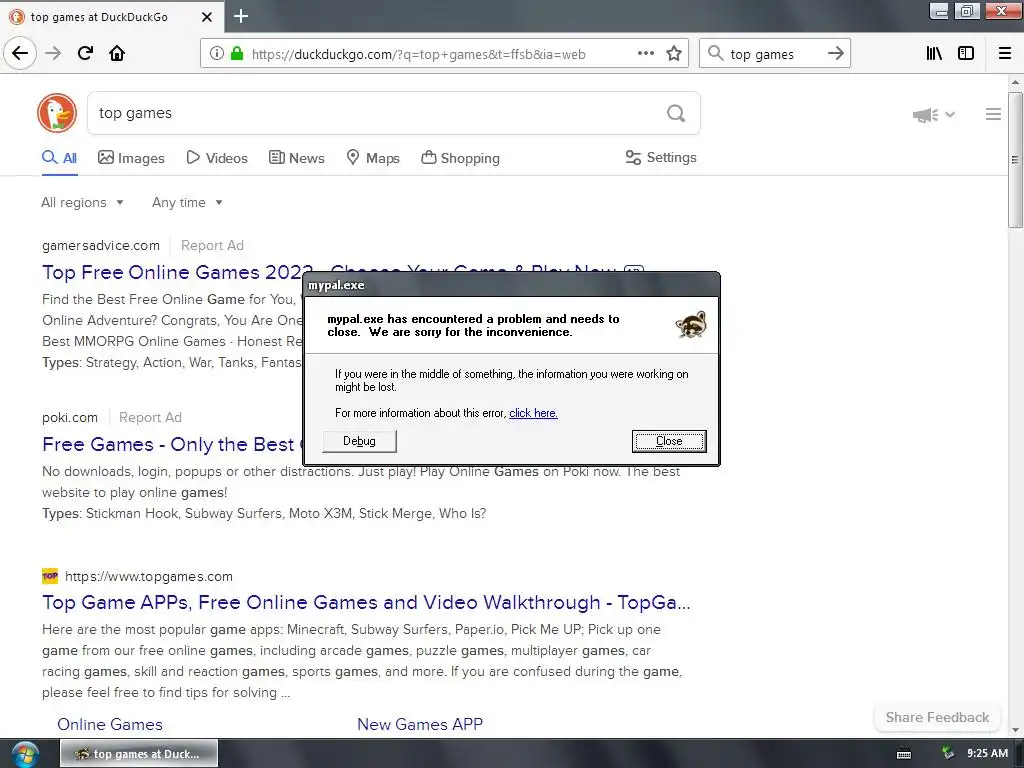The width and height of the screenshot is (1024, 768).
Task: Click the poki.com domain text
Action: click(x=70, y=417)
